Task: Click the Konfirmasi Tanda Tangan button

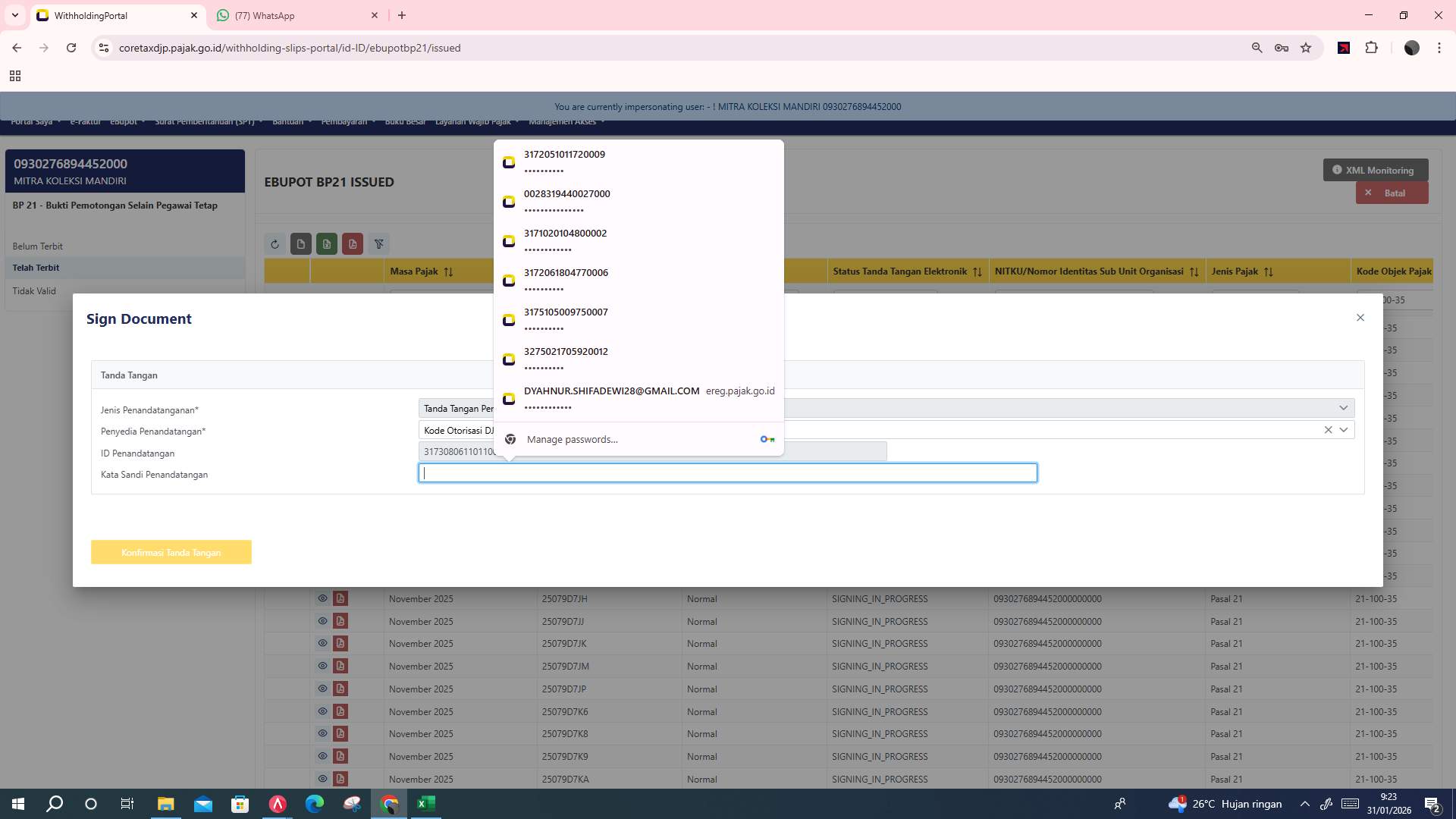Action: pyautogui.click(x=171, y=552)
